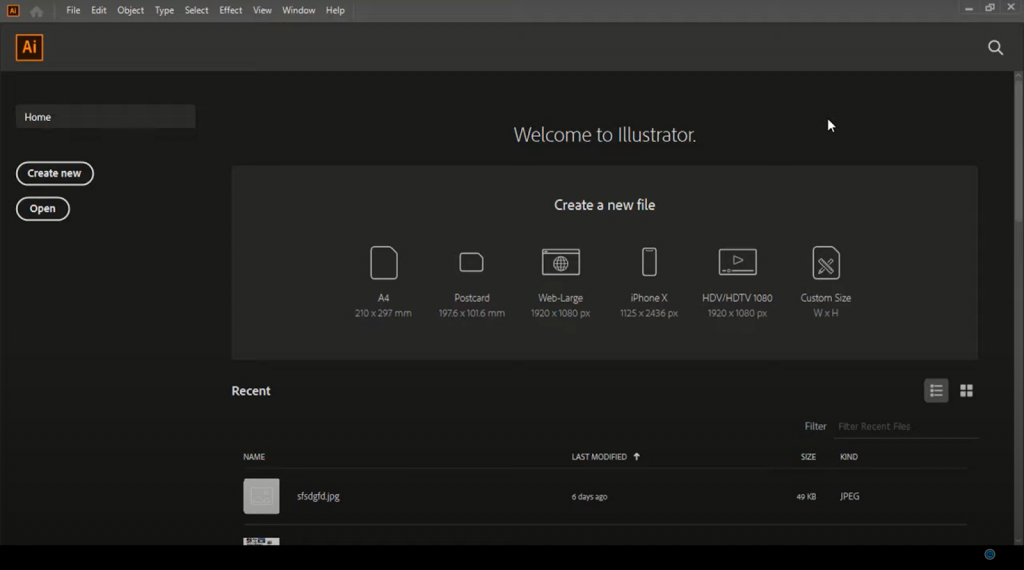Choose the Web-Large preset icon
This screenshot has height=570, width=1024.
(560, 262)
